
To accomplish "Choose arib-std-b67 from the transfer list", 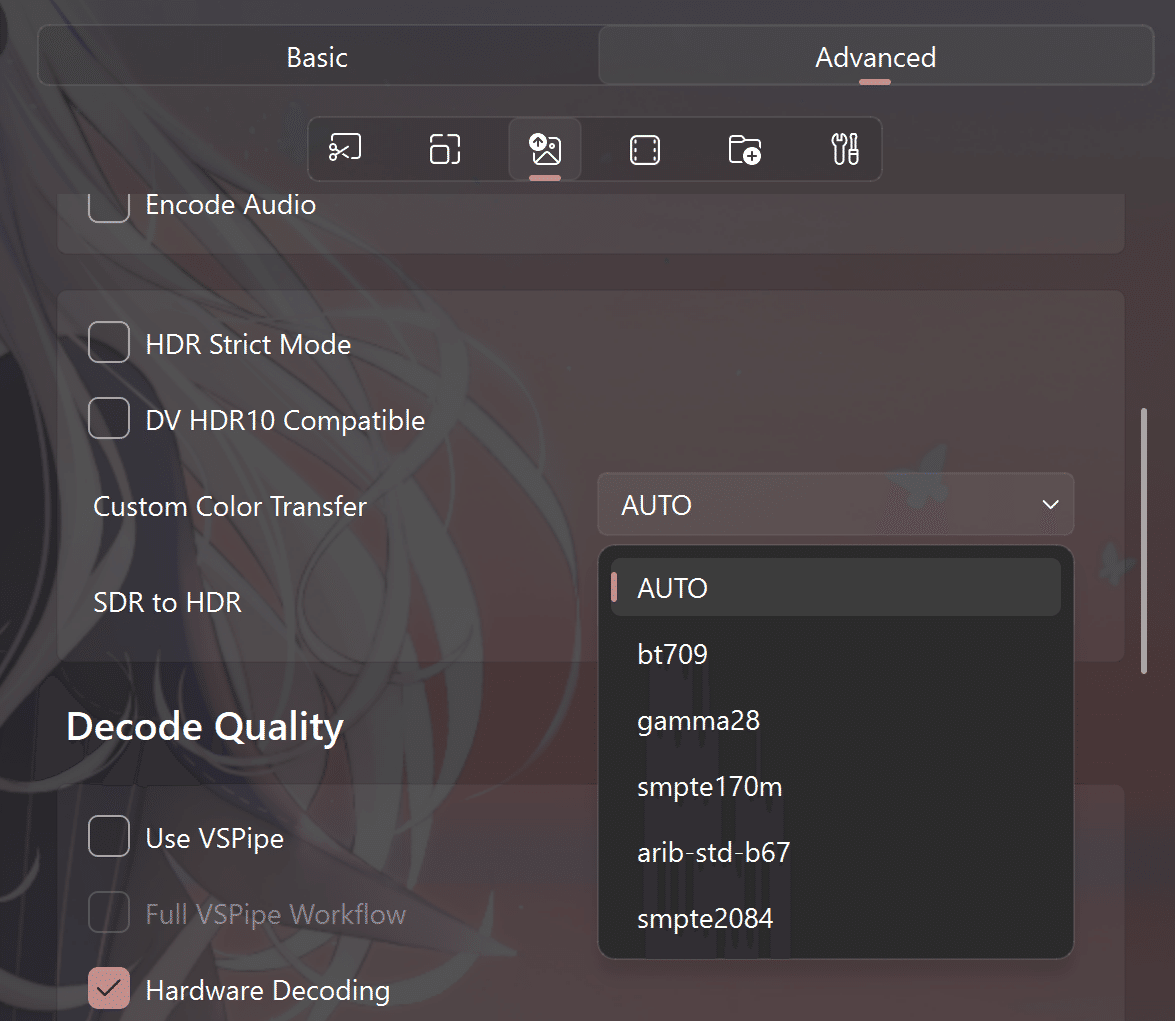I will (x=836, y=852).
